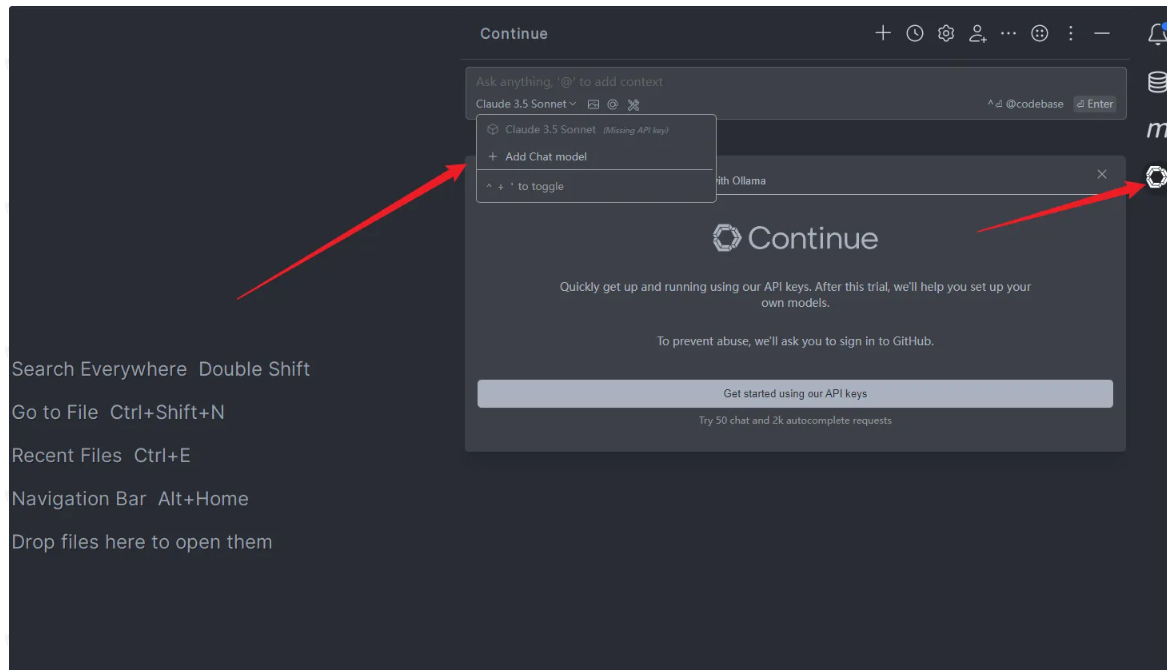Open session history clock icon
The width and height of the screenshot is (1167, 670).
915,33
